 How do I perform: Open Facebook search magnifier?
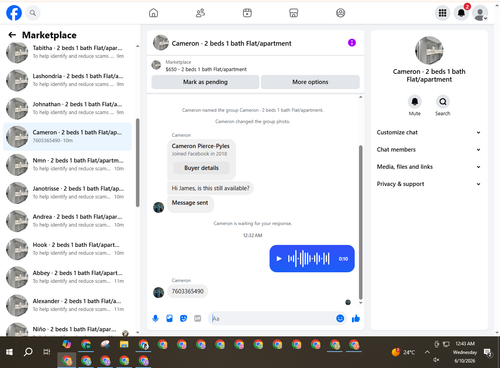pyautogui.click(x=33, y=13)
